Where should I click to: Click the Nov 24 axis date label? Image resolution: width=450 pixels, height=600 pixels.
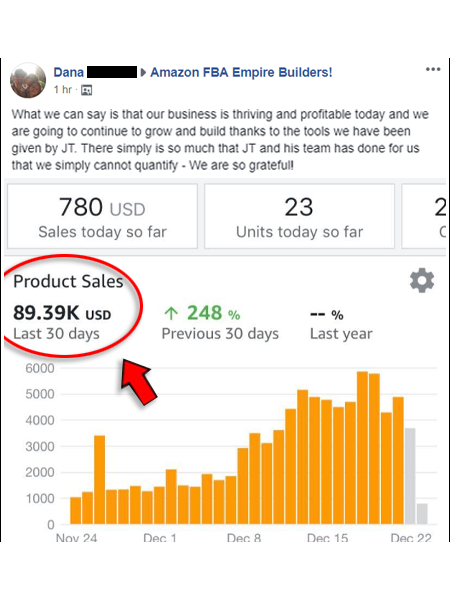(x=77, y=537)
